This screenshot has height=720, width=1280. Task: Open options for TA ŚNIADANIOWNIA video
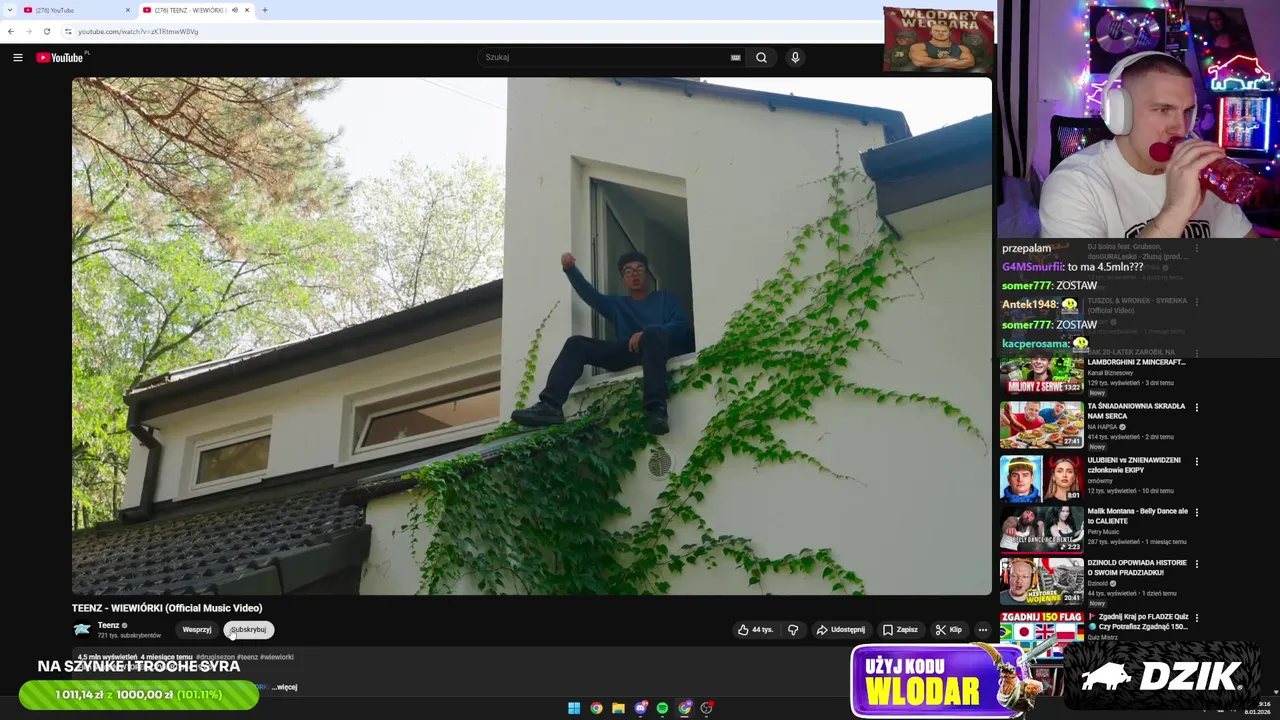click(1197, 407)
